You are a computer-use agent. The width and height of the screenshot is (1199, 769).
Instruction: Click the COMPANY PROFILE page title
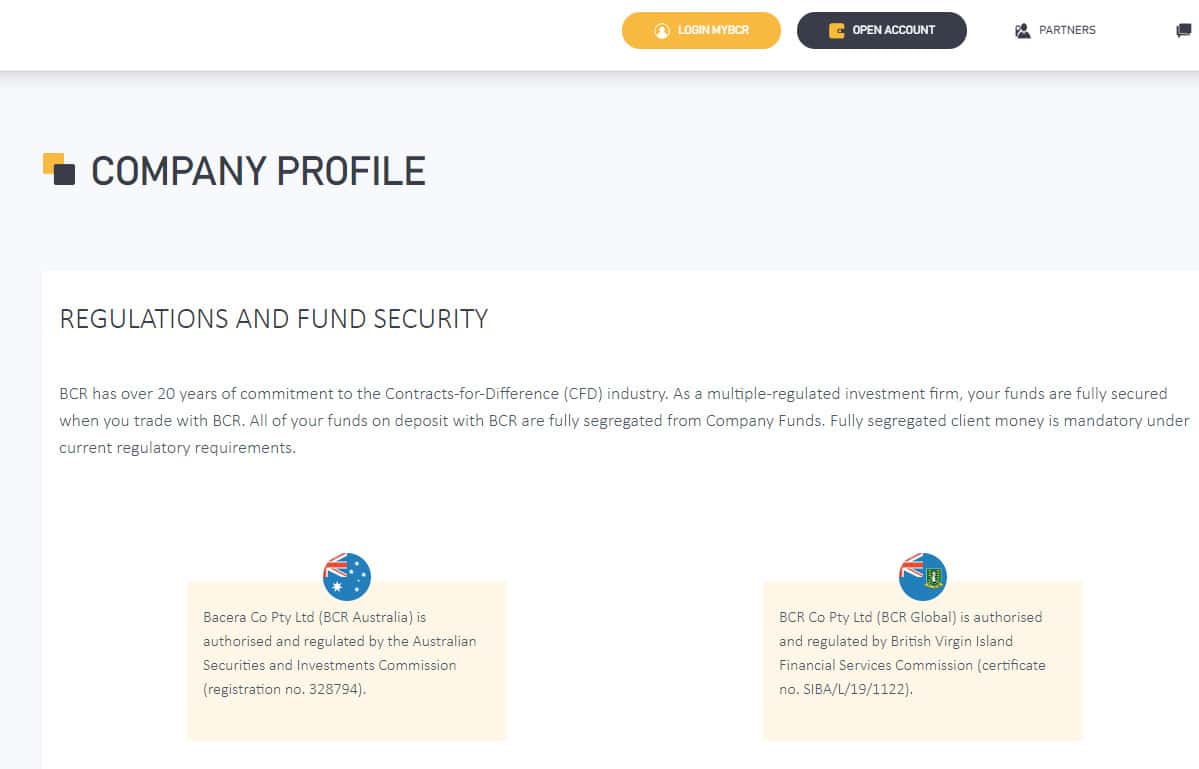(x=258, y=171)
